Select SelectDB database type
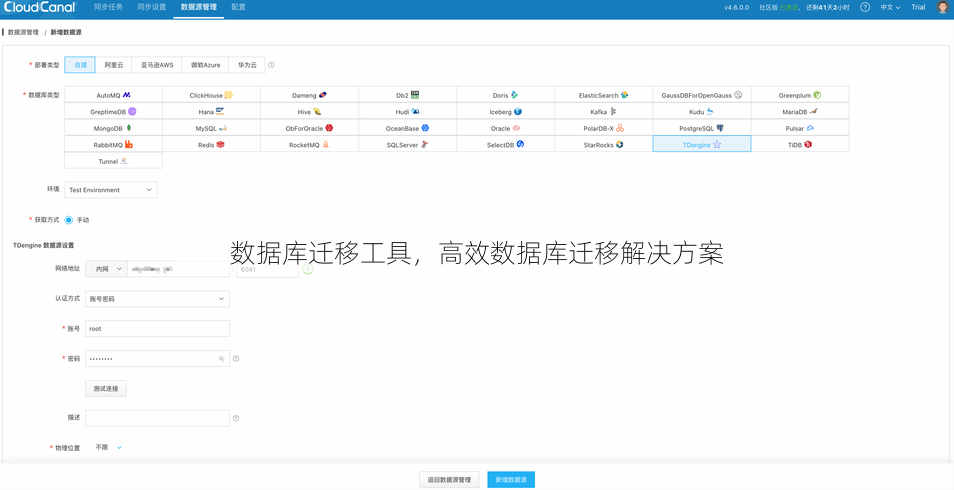954x490 pixels. pos(506,144)
